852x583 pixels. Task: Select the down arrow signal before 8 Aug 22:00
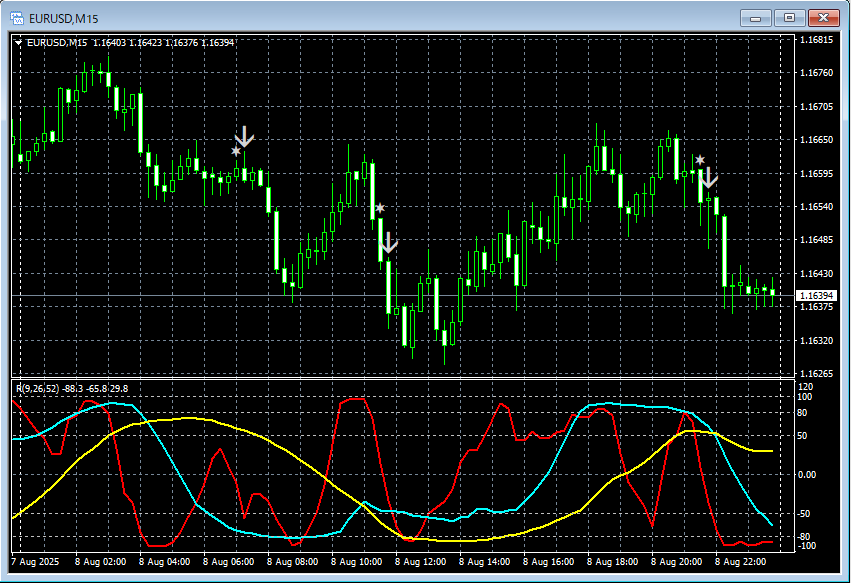(709, 177)
